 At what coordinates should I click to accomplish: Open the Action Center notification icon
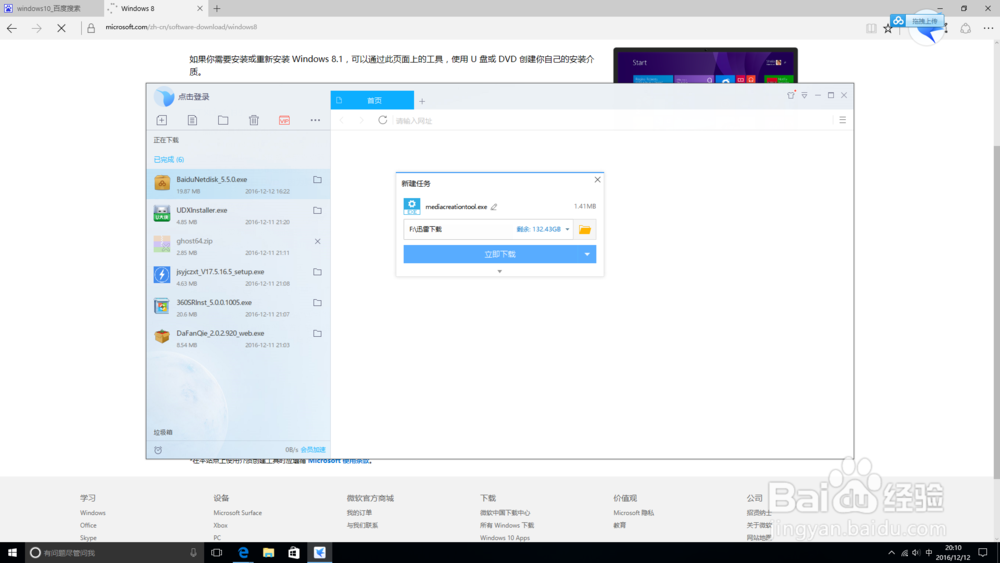click(983, 553)
